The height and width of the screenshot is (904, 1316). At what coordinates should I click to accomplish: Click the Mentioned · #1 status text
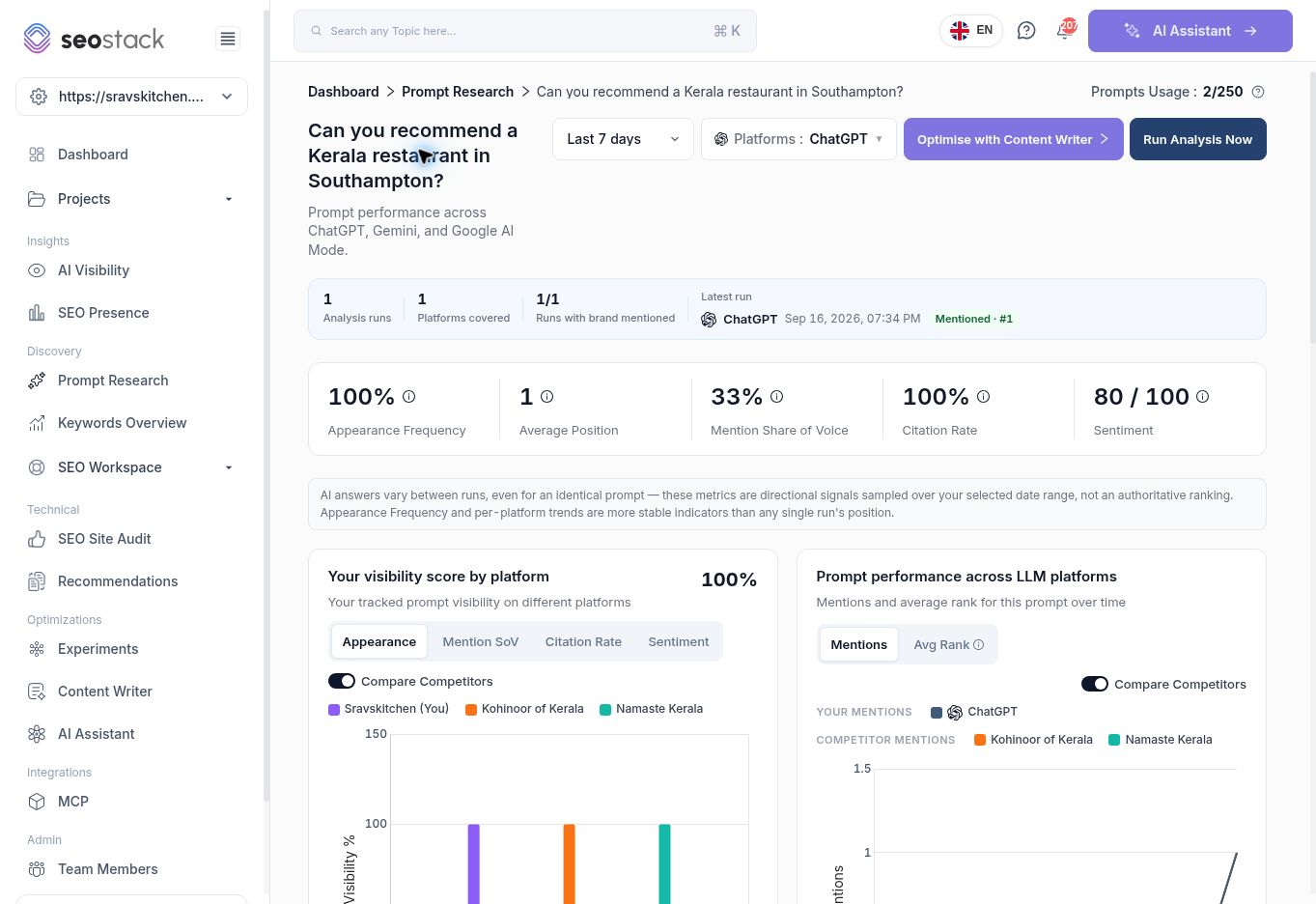(974, 319)
